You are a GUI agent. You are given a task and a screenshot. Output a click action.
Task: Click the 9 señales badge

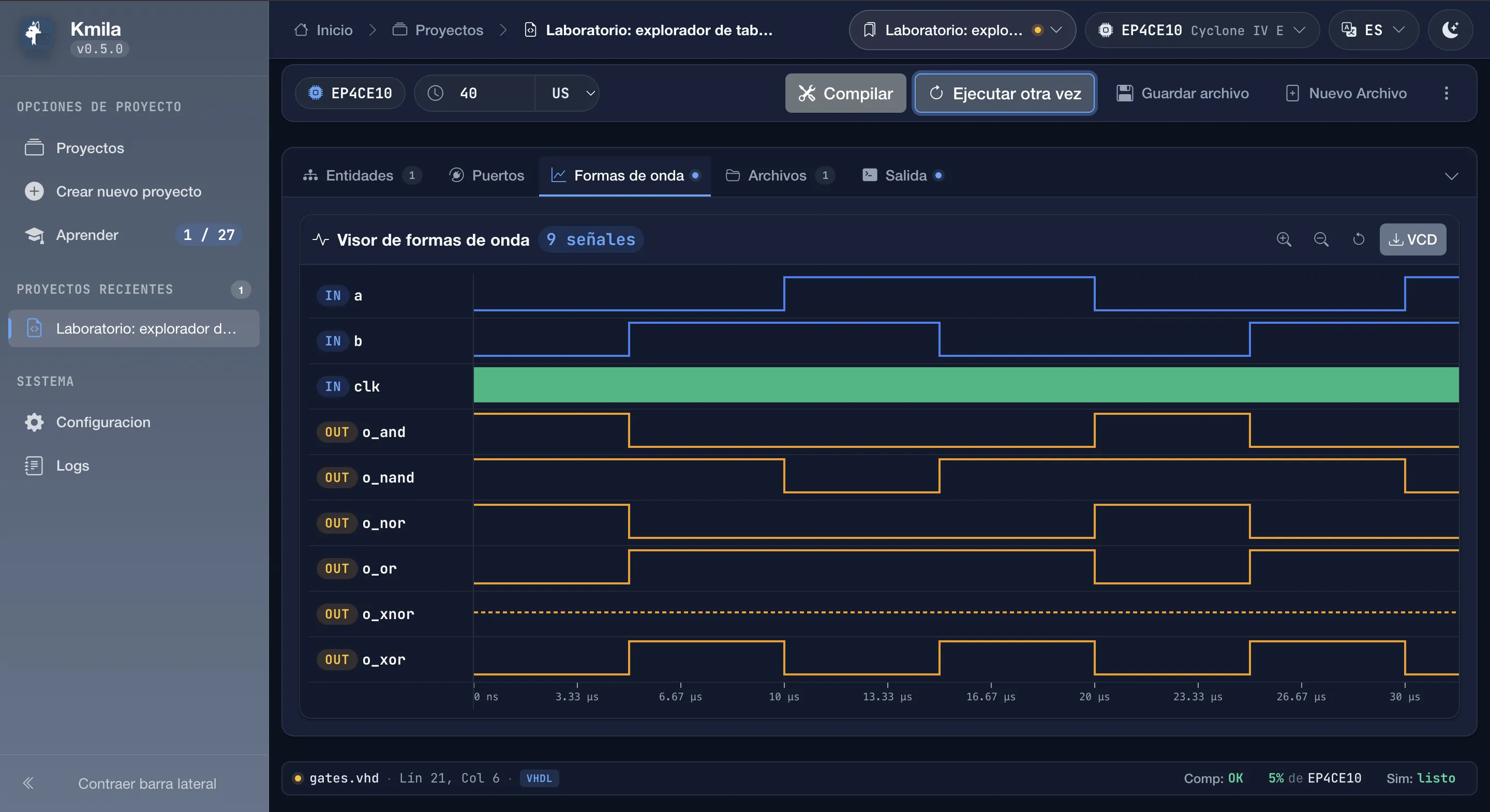click(x=590, y=239)
